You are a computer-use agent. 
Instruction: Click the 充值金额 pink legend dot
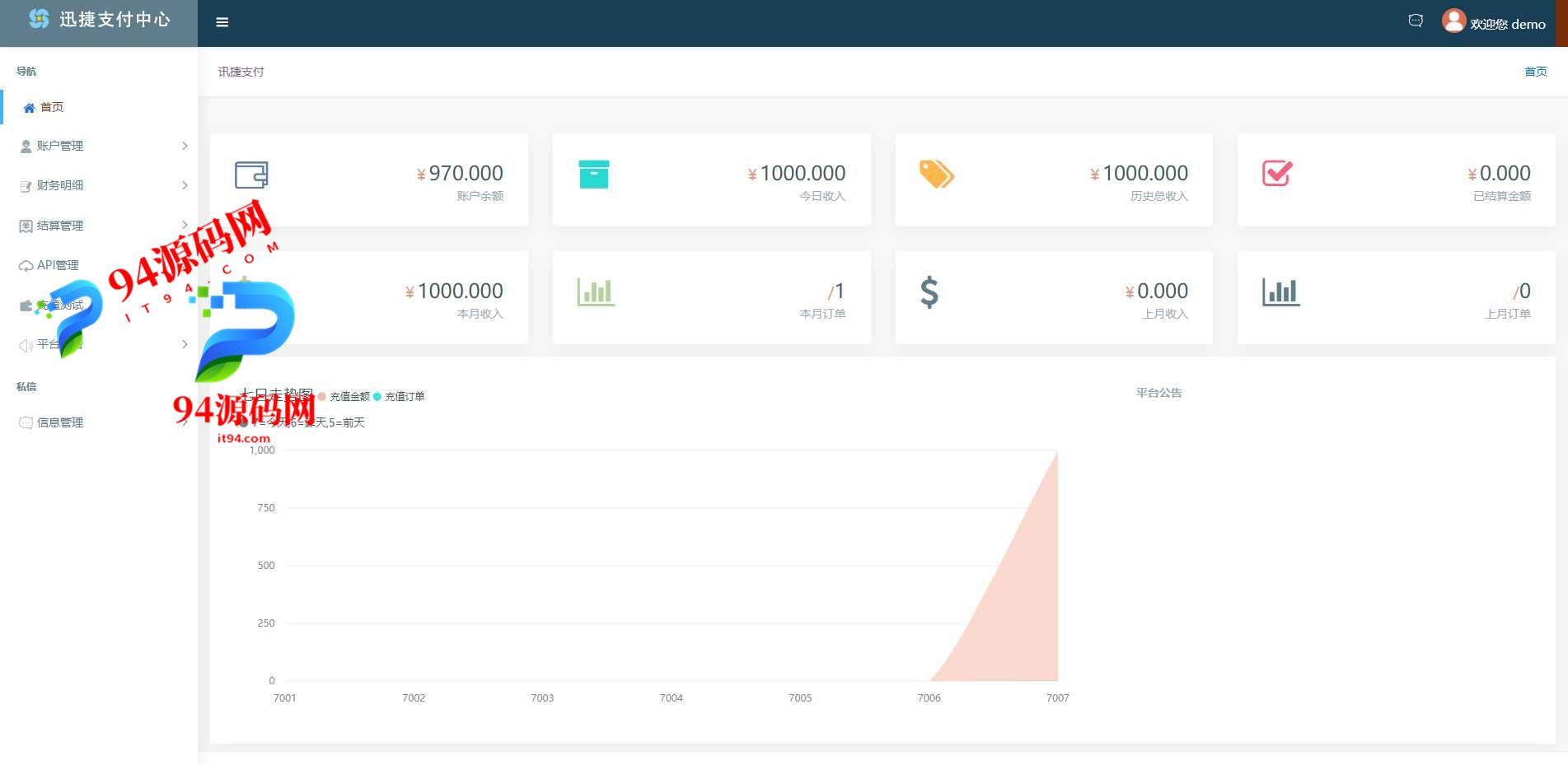tap(322, 397)
